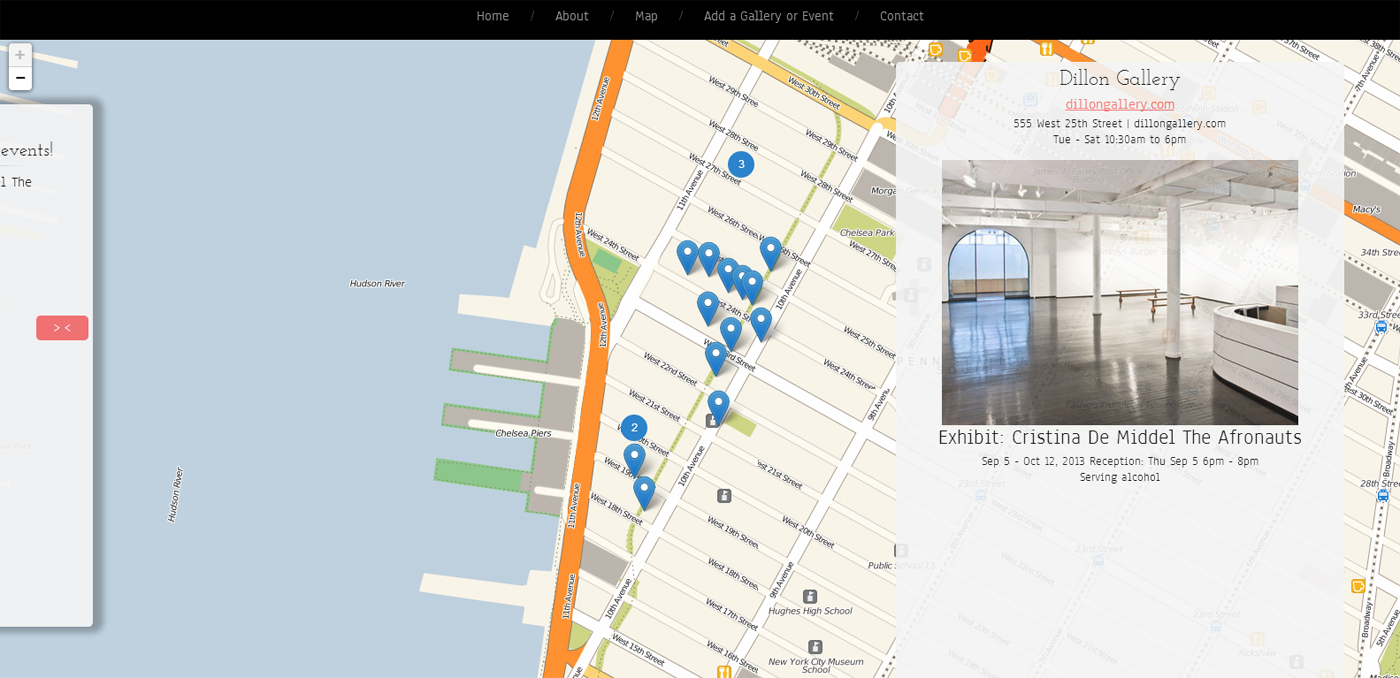Open the Dillon Gallery interior photo

coord(1120,292)
